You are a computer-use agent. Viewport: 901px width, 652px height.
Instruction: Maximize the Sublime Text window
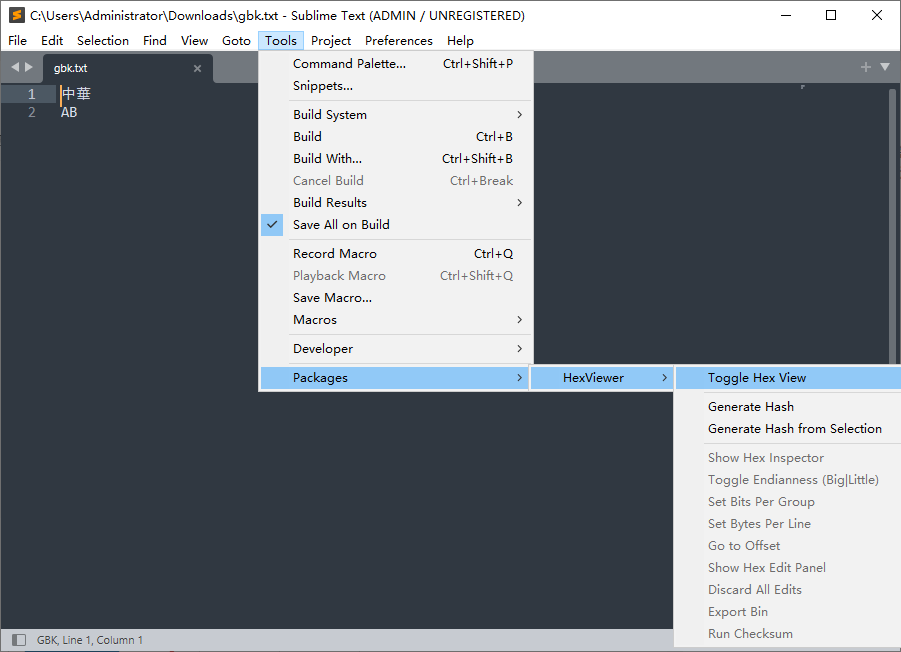(831, 16)
